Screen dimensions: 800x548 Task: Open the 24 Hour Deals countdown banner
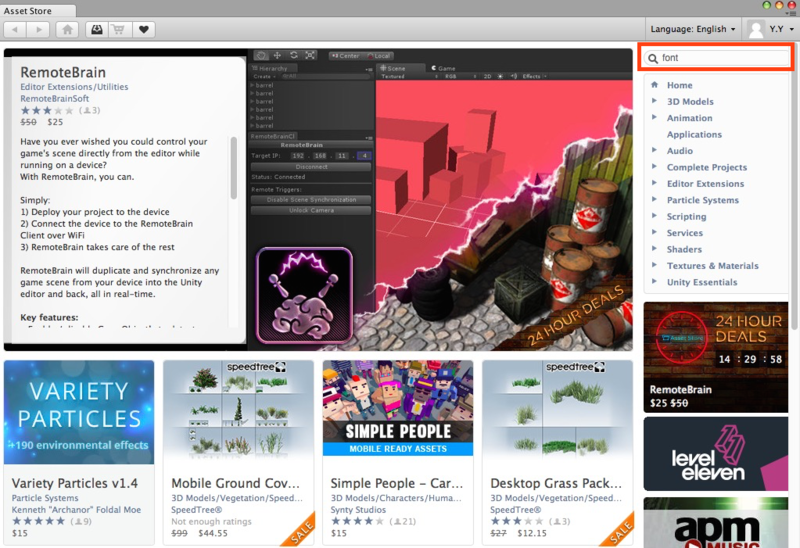pyautogui.click(x=716, y=357)
